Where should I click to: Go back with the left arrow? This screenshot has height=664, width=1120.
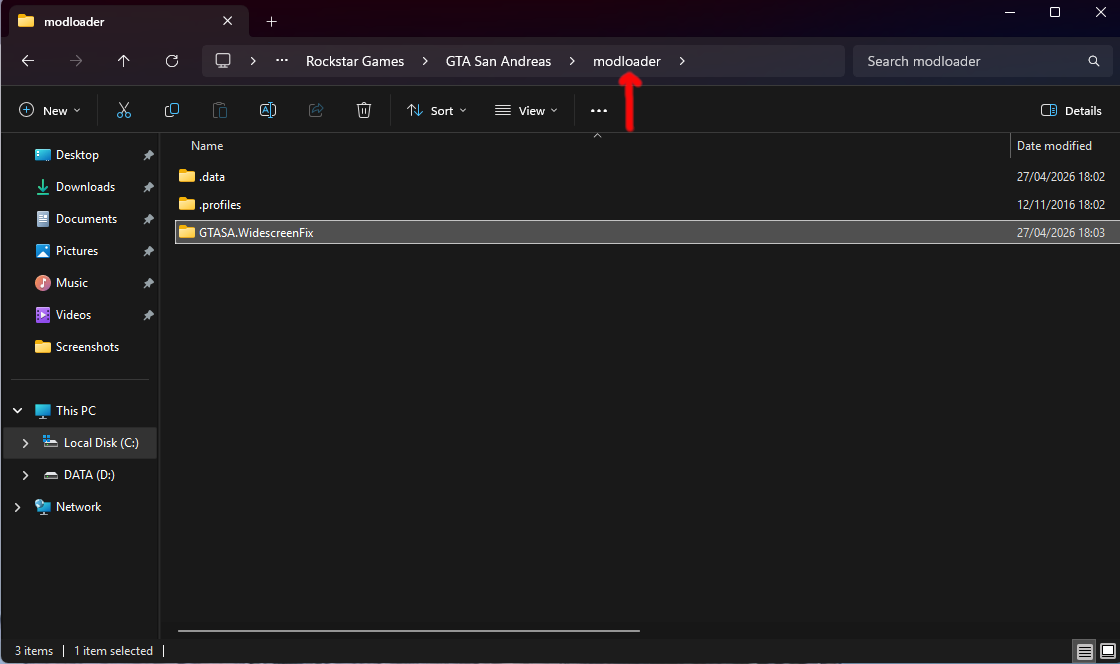28,61
